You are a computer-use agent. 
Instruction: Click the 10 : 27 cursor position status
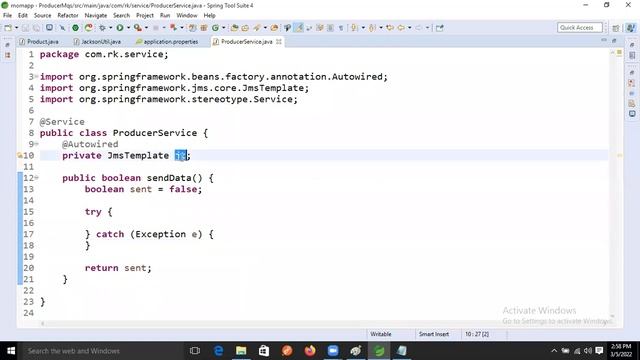point(477,334)
